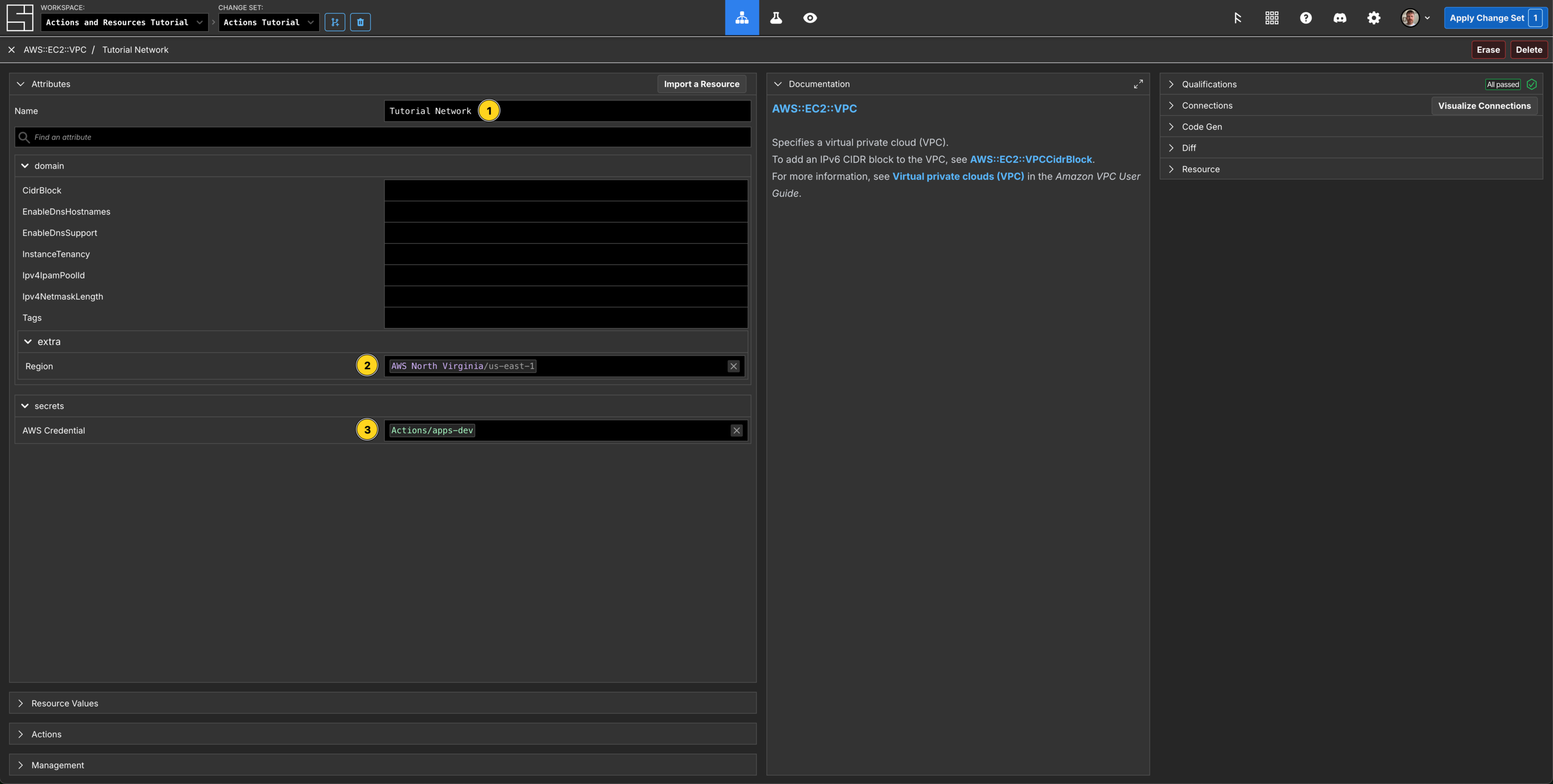Image resolution: width=1553 pixels, height=784 pixels.
Task: Click the AWS North Virginia/us-east-1 region value
Action: pyautogui.click(x=463, y=366)
